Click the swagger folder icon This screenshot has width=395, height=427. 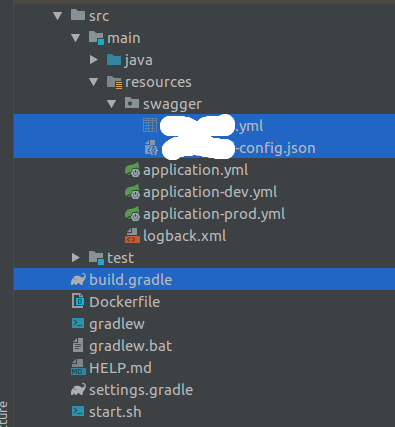click(132, 103)
